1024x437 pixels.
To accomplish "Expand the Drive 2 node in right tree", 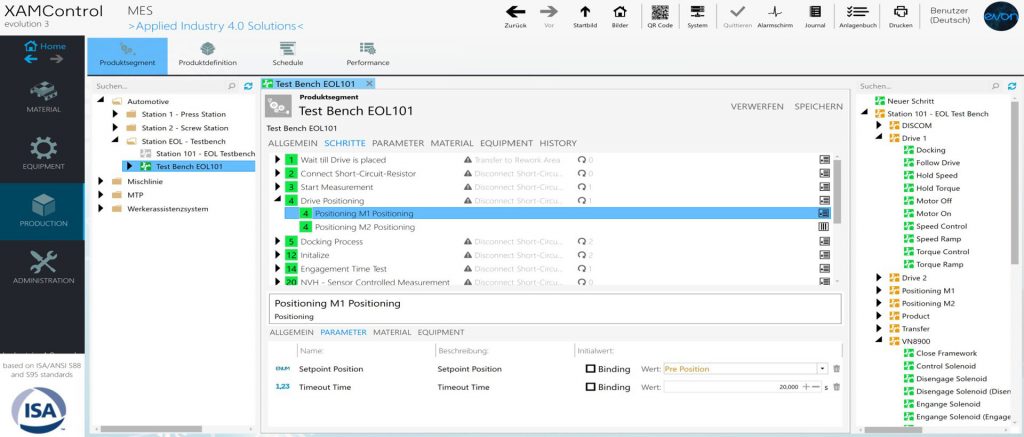I will (x=880, y=278).
